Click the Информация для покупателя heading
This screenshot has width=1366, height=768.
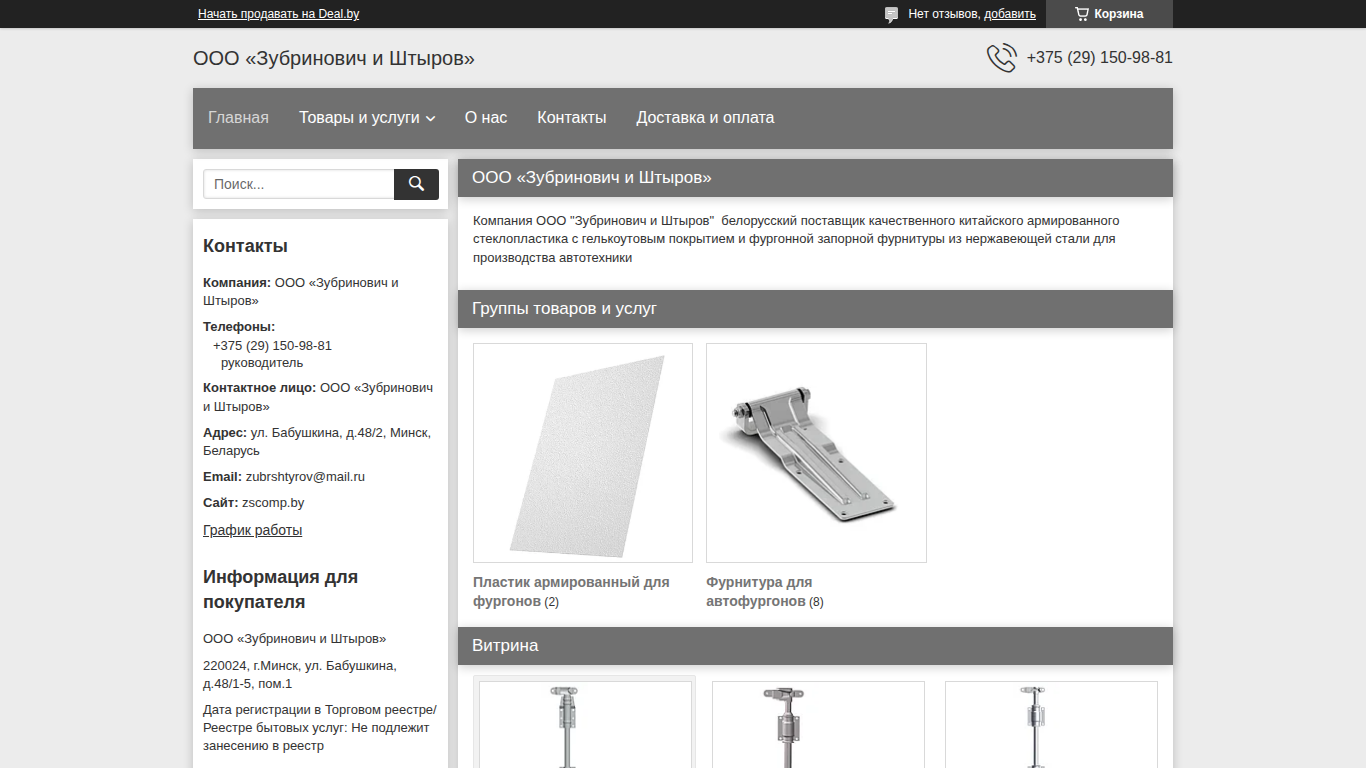281,590
